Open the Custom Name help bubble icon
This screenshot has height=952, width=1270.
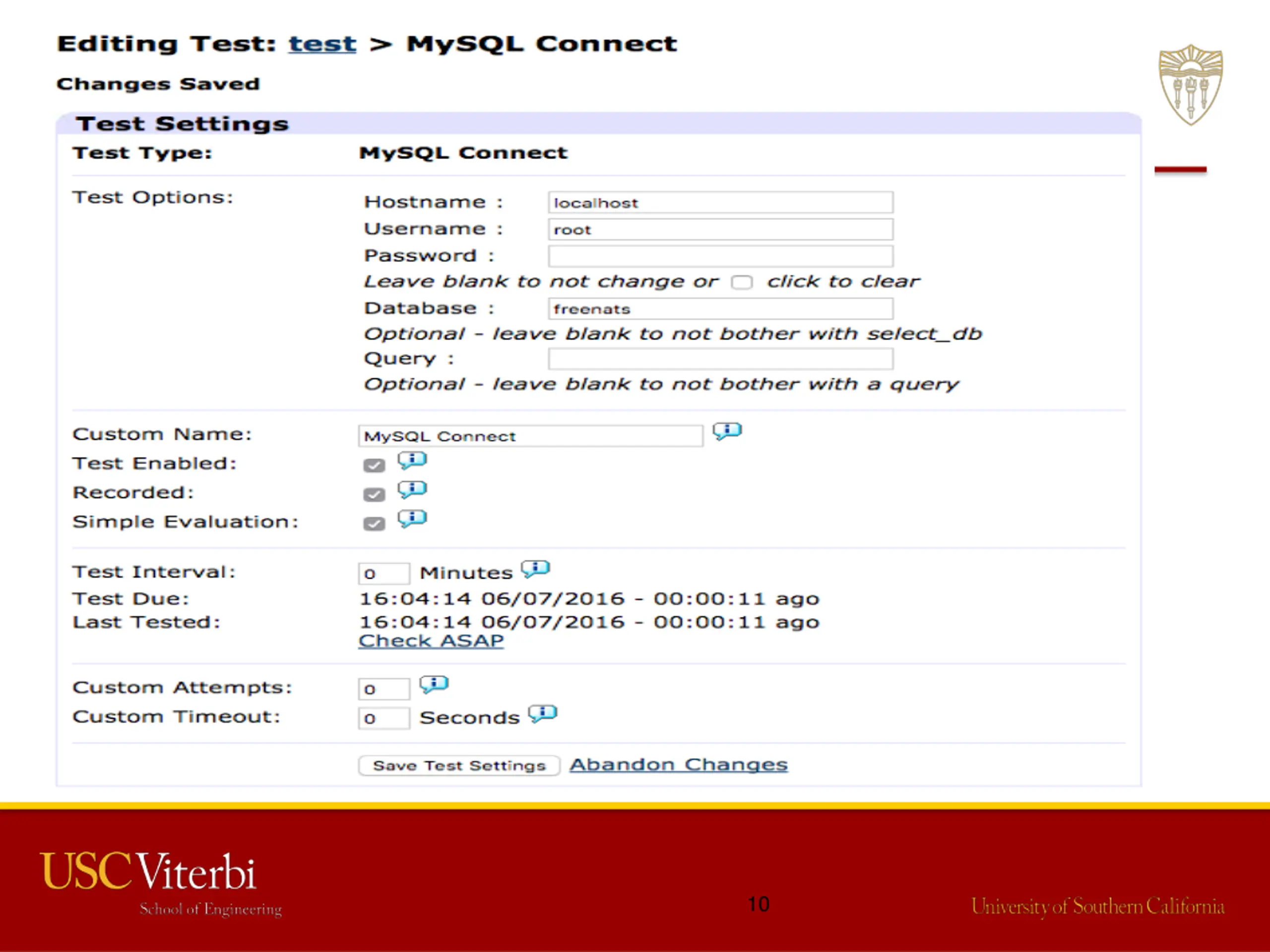pos(727,431)
